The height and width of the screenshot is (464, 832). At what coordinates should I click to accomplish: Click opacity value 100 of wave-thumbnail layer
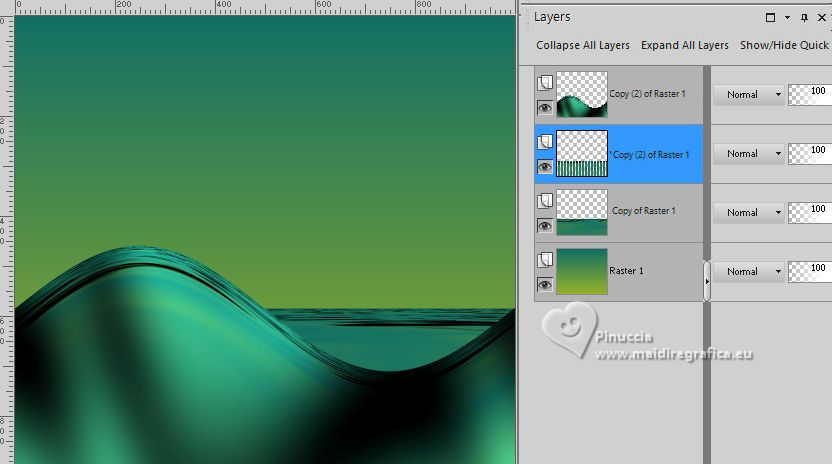click(818, 91)
